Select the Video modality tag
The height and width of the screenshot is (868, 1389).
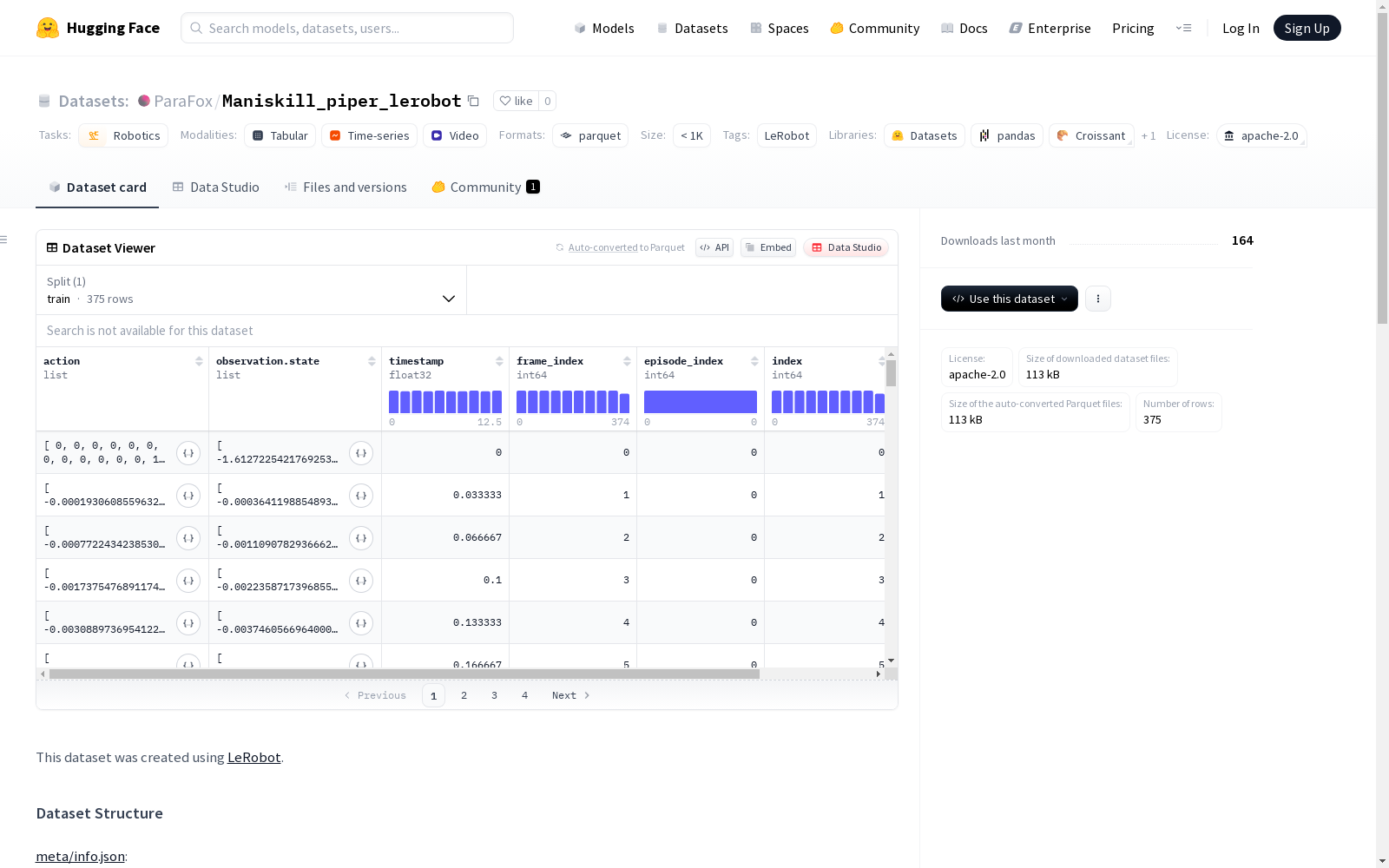click(x=455, y=135)
